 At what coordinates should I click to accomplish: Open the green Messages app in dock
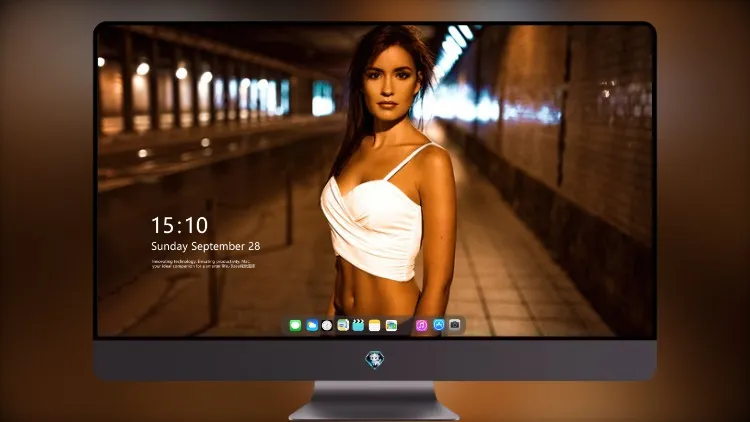point(295,326)
